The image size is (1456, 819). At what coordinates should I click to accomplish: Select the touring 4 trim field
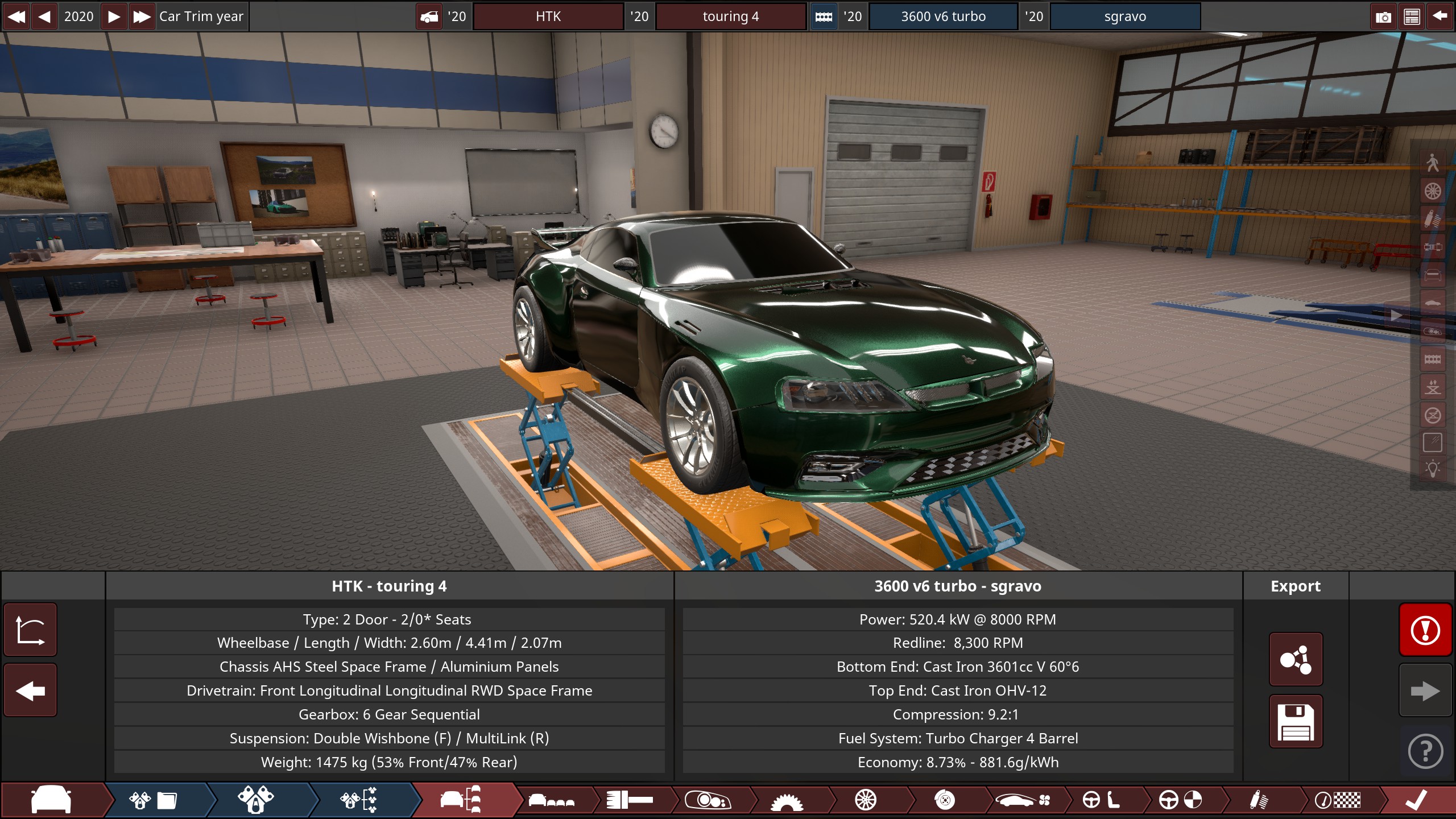tap(731, 16)
